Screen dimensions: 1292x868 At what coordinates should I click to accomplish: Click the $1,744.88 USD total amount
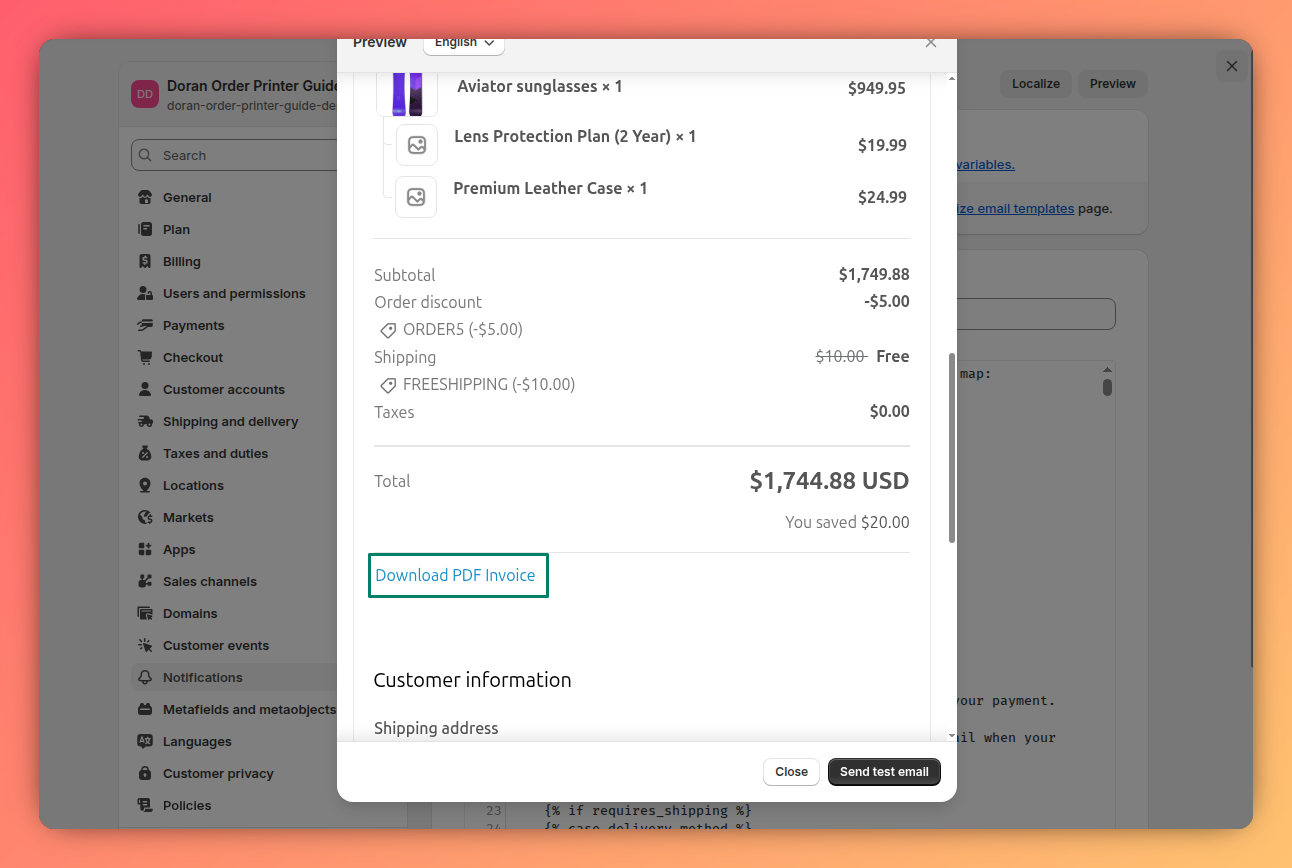[829, 481]
